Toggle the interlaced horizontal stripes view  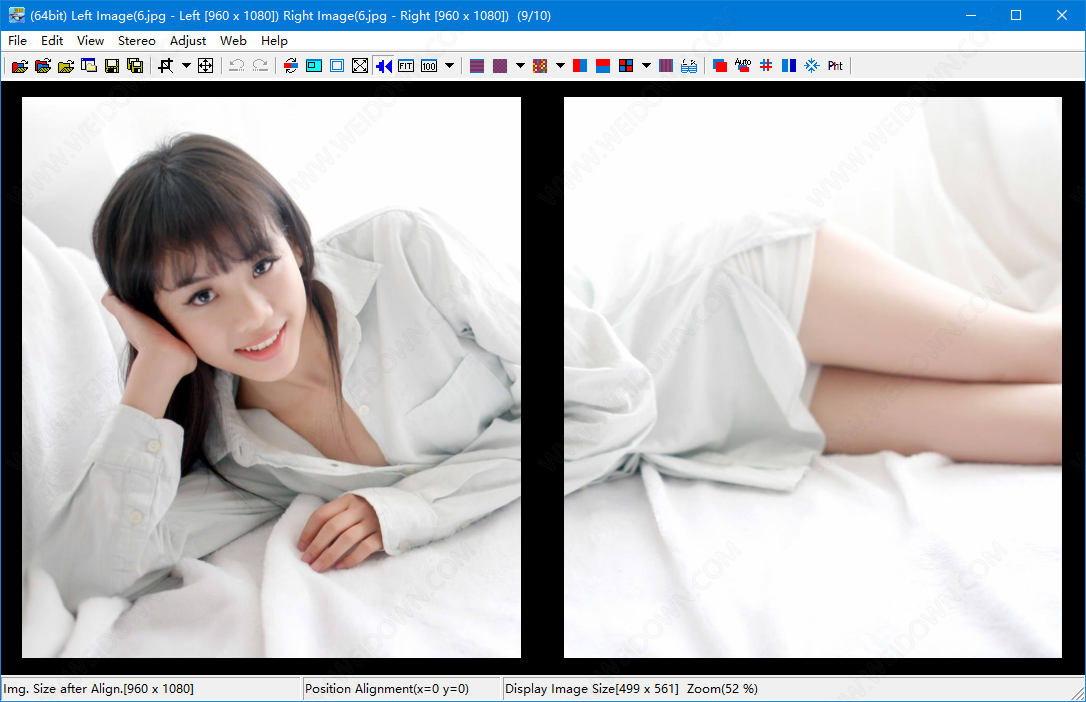[477, 66]
